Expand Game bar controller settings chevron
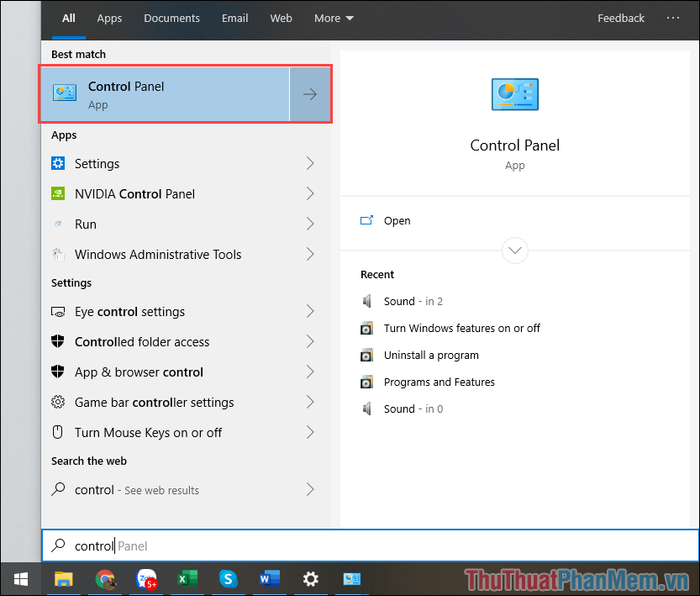700x596 pixels. [x=310, y=402]
